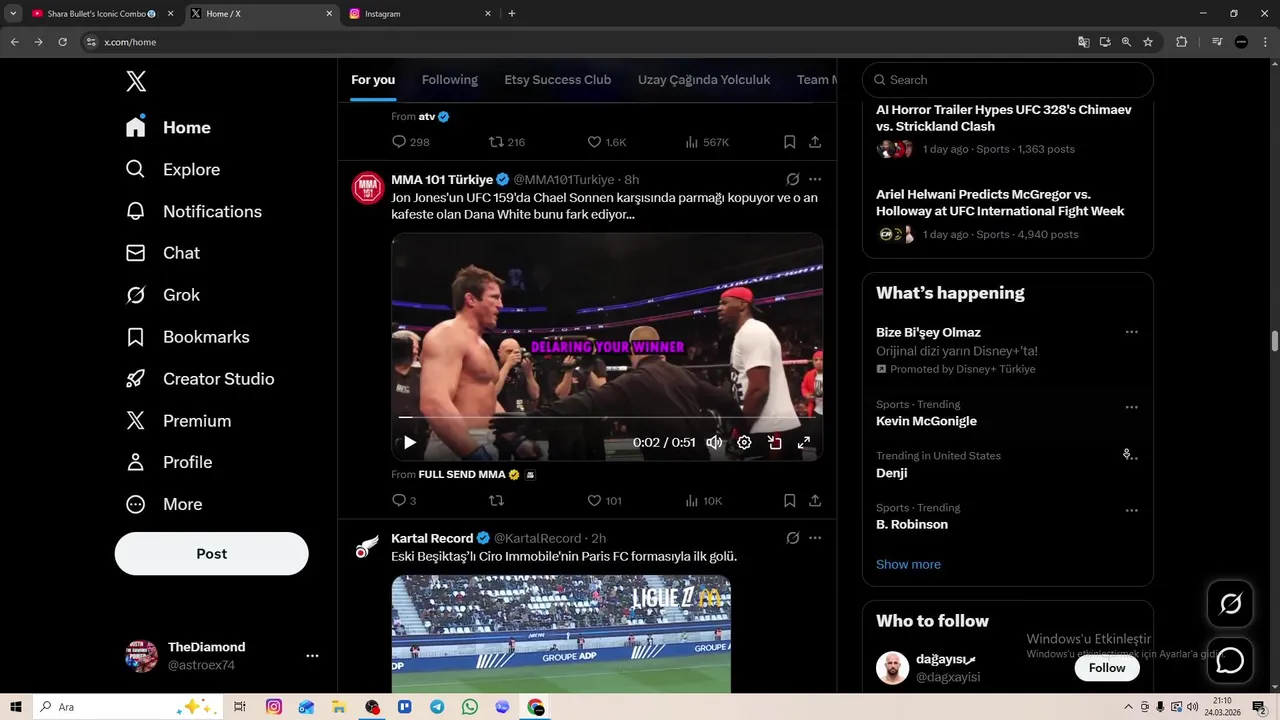Open floating chat messages button

coord(1230,660)
